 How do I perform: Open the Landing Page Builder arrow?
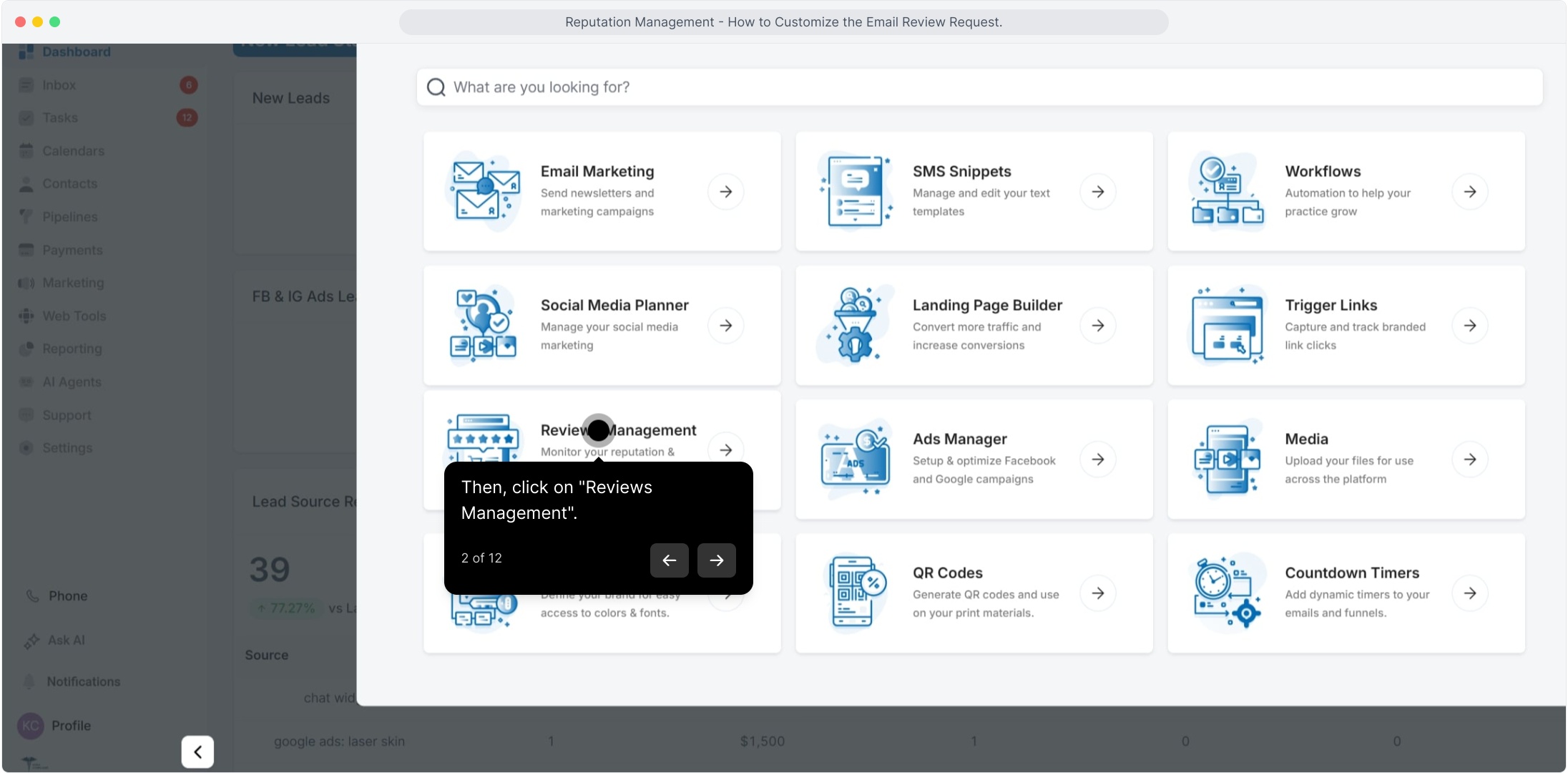click(x=1098, y=326)
